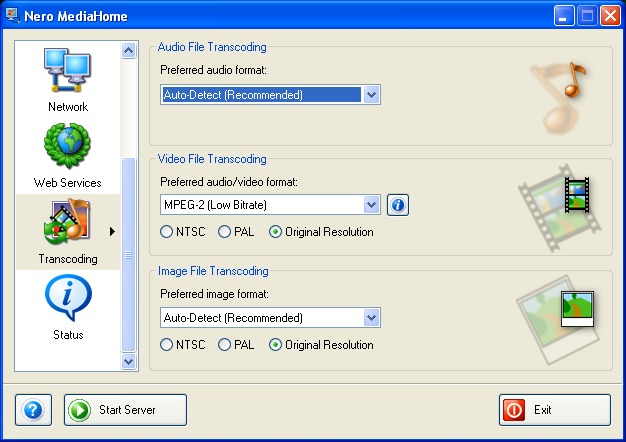Click the sidebar scroll up arrow
This screenshot has height=442, width=626.
(x=129, y=50)
